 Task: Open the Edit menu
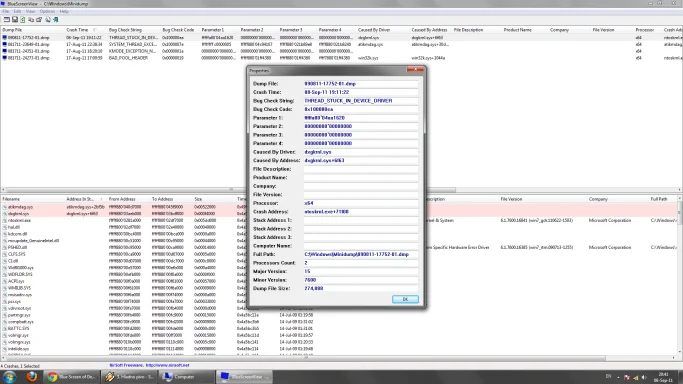[x=17, y=11]
